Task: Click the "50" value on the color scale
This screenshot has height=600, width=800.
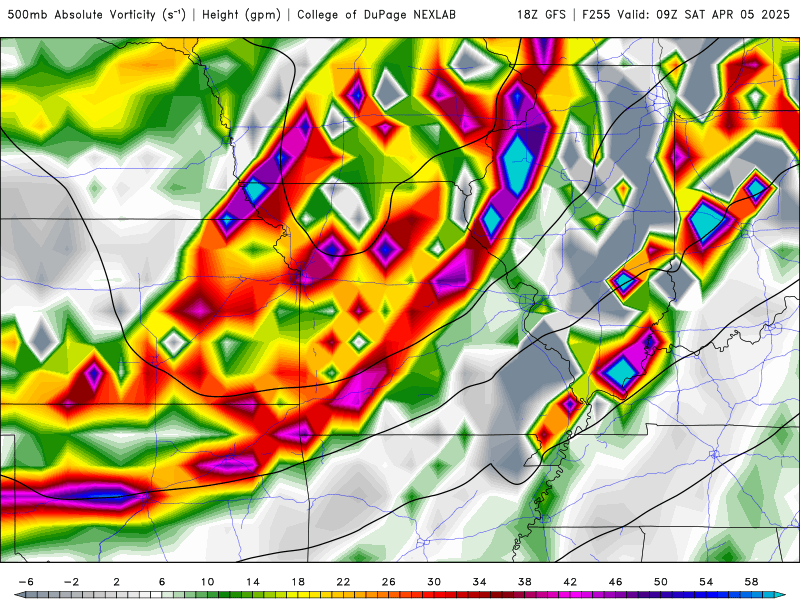Action: [661, 582]
